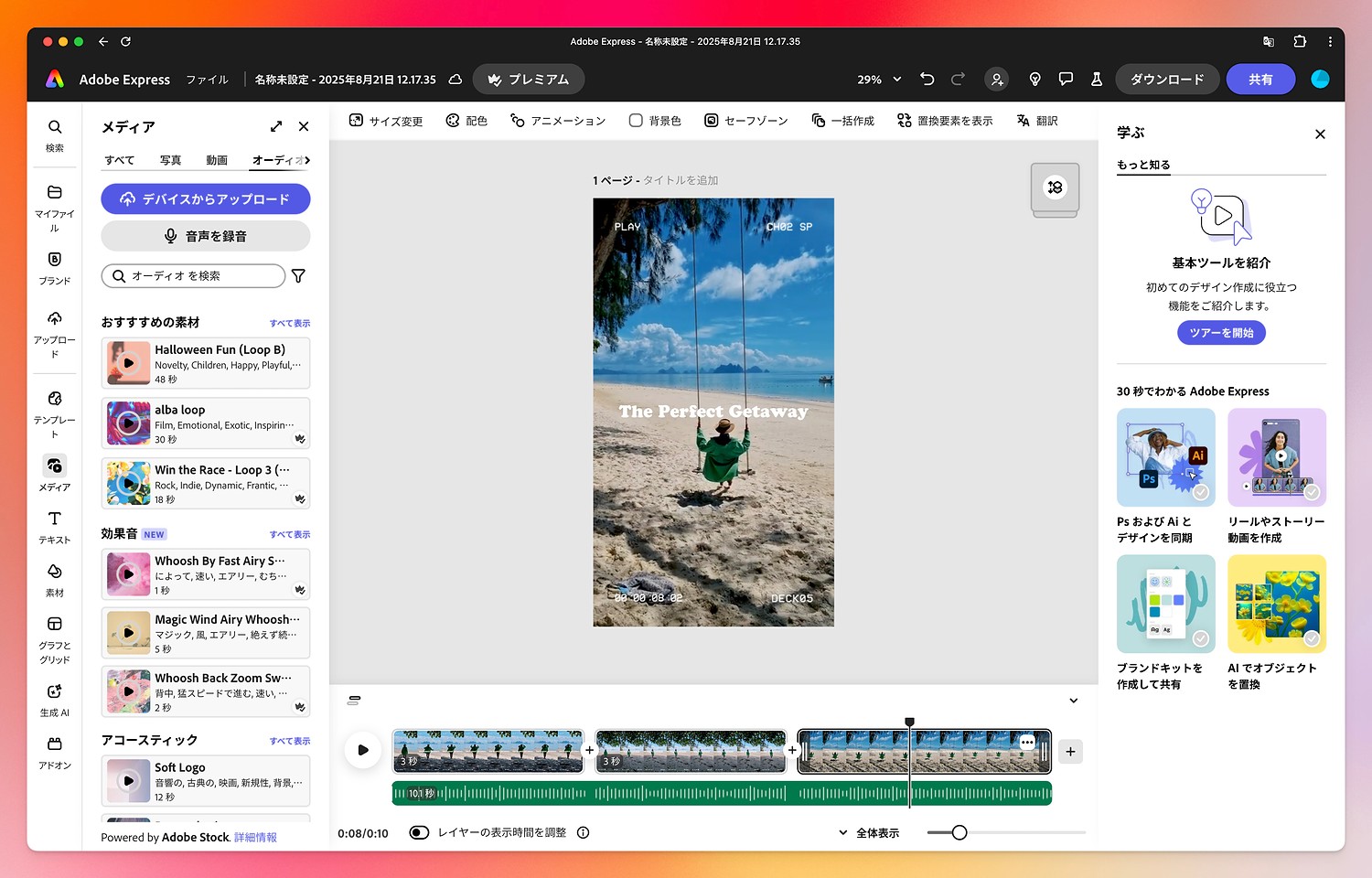The image size is (1372, 878).
Task: Add a new scene with the plus button
Action: point(1070,752)
